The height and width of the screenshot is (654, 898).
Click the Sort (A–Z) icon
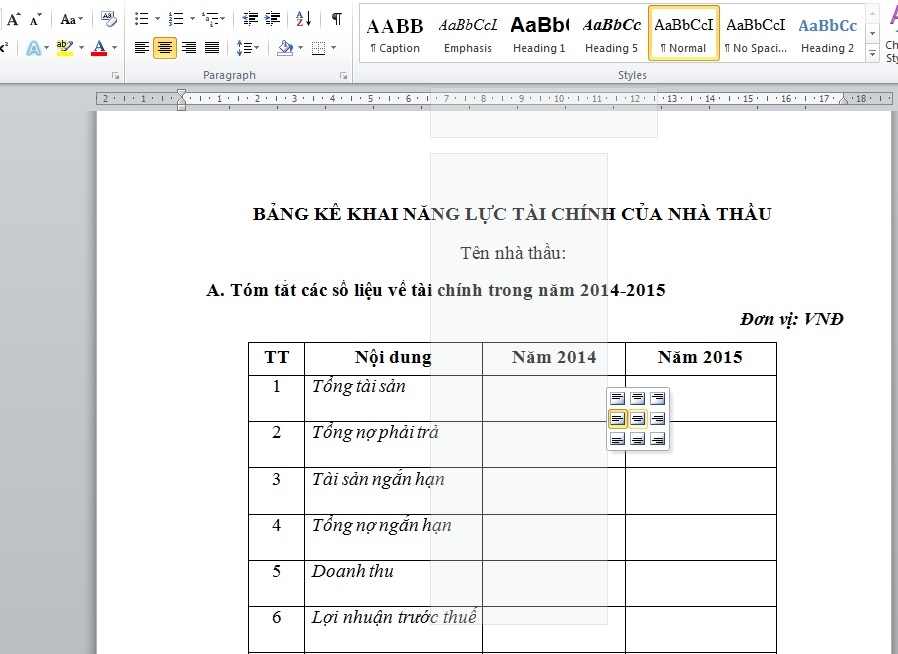pyautogui.click(x=304, y=18)
